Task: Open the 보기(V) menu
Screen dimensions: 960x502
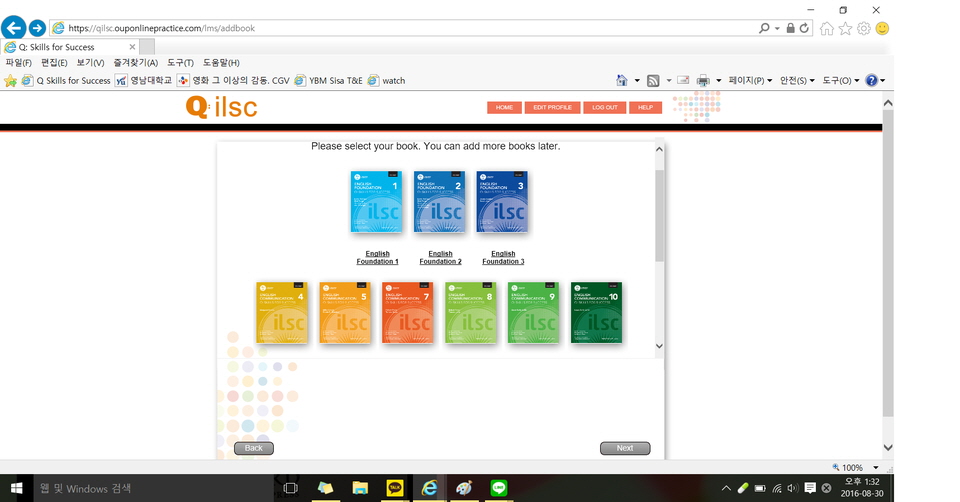Action: (90, 62)
